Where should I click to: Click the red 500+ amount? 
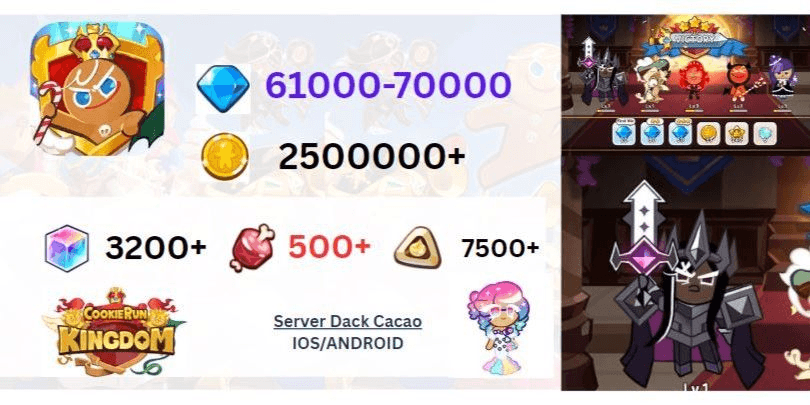pos(329,246)
